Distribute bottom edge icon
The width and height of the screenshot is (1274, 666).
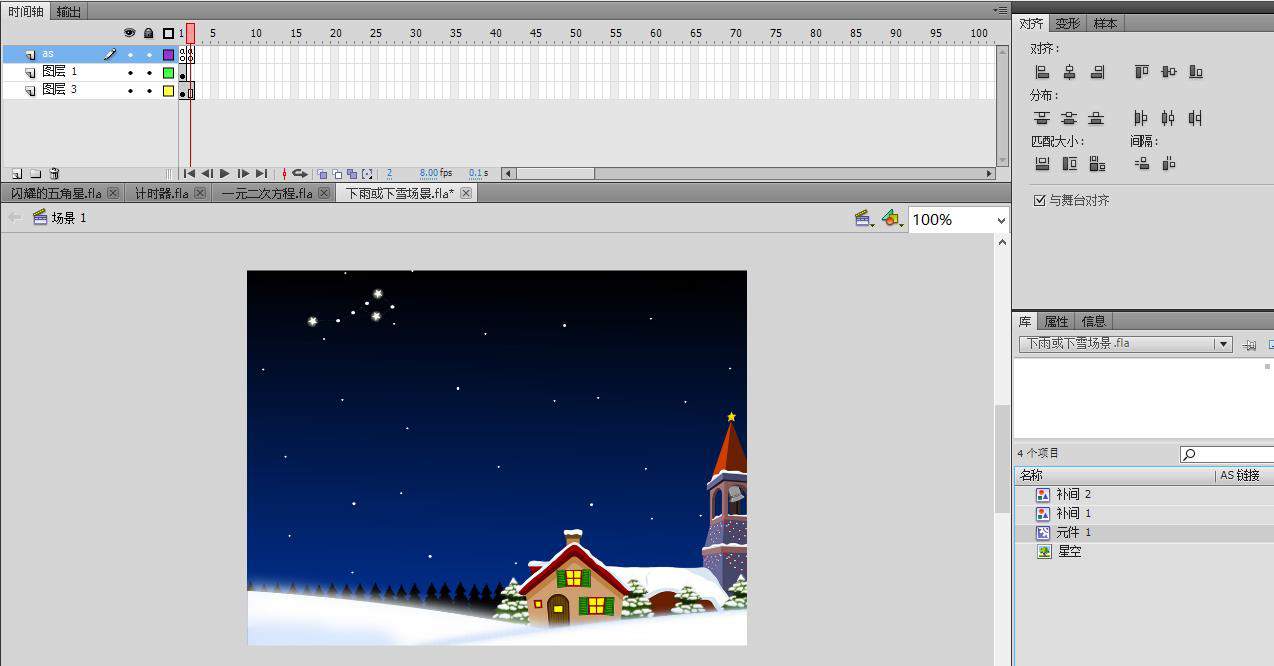(x=1097, y=118)
